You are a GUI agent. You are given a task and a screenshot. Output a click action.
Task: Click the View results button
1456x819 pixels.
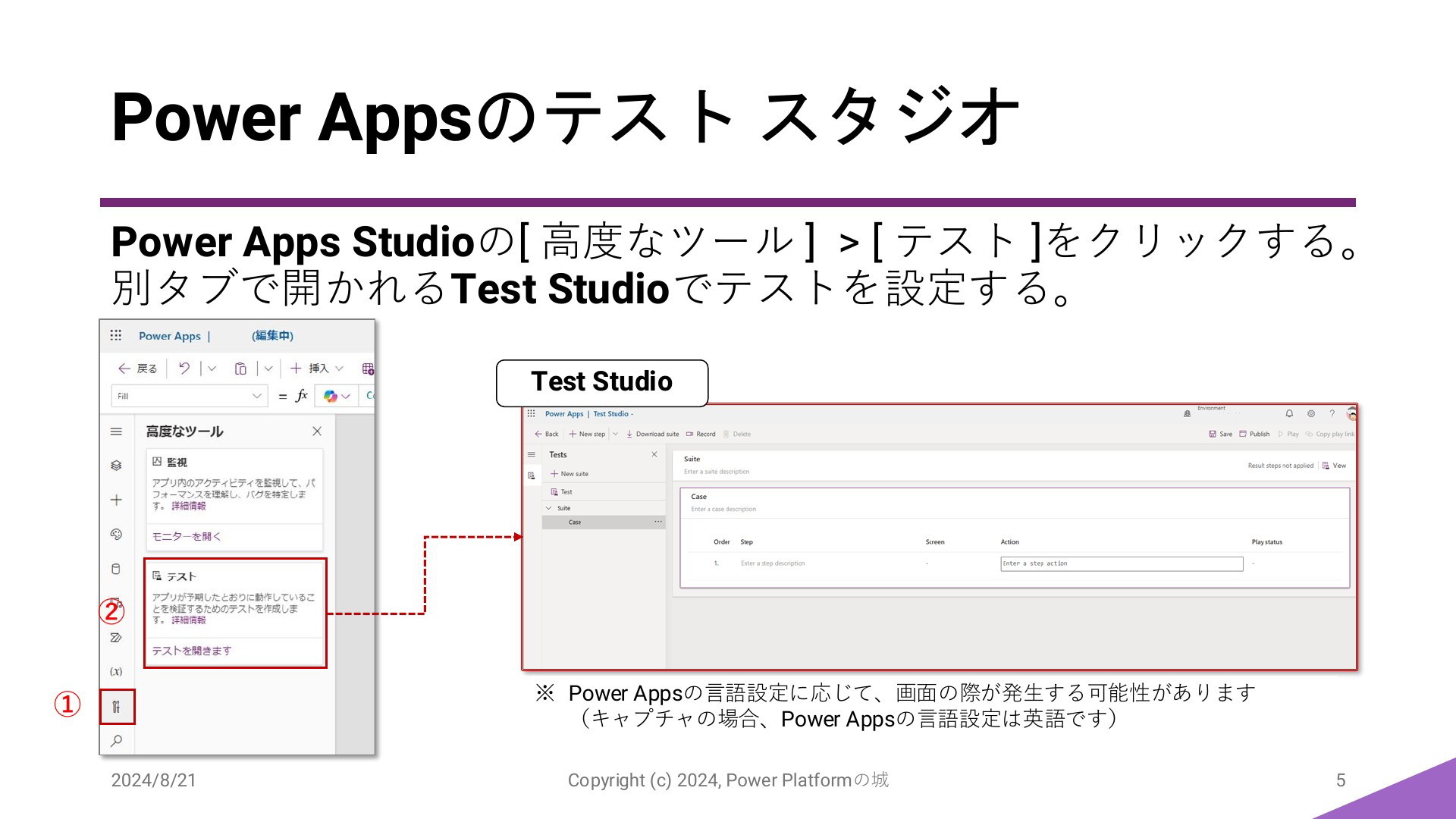(x=1335, y=466)
